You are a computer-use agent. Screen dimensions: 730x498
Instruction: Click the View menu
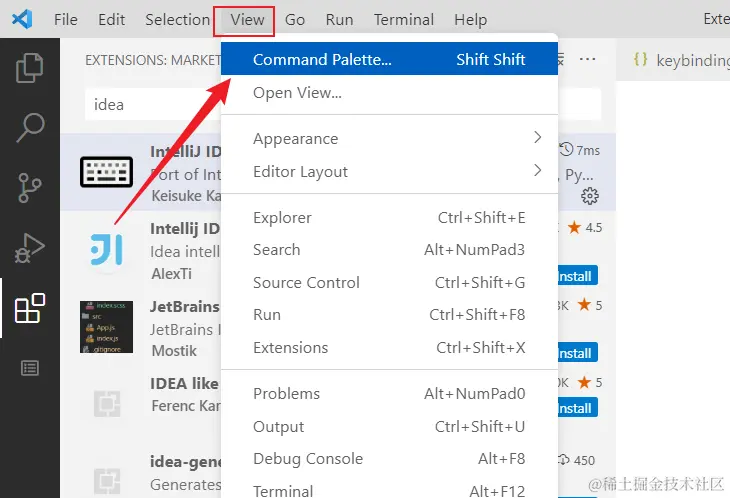point(247,20)
